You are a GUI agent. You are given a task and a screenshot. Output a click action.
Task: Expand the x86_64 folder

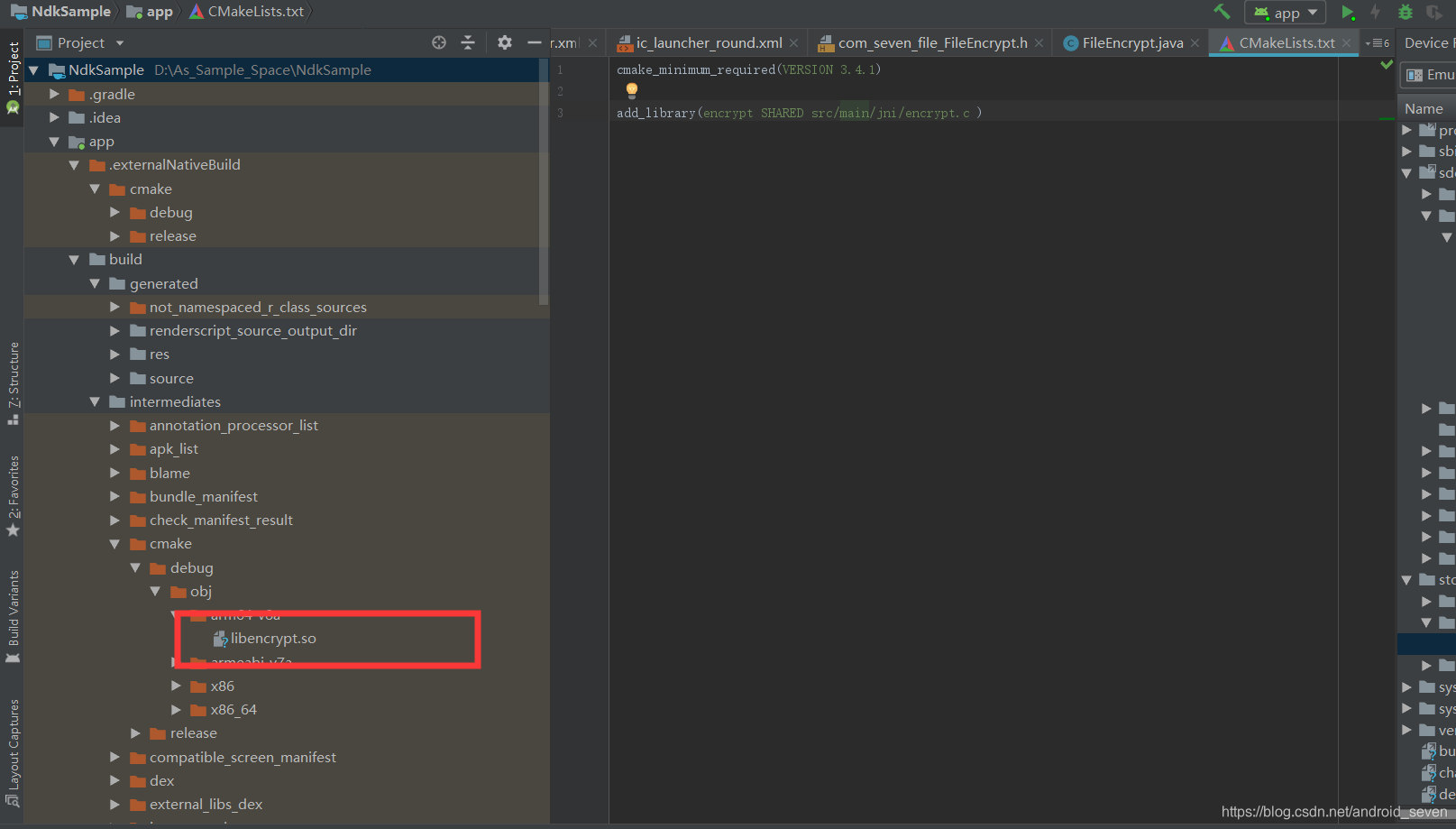(x=176, y=710)
